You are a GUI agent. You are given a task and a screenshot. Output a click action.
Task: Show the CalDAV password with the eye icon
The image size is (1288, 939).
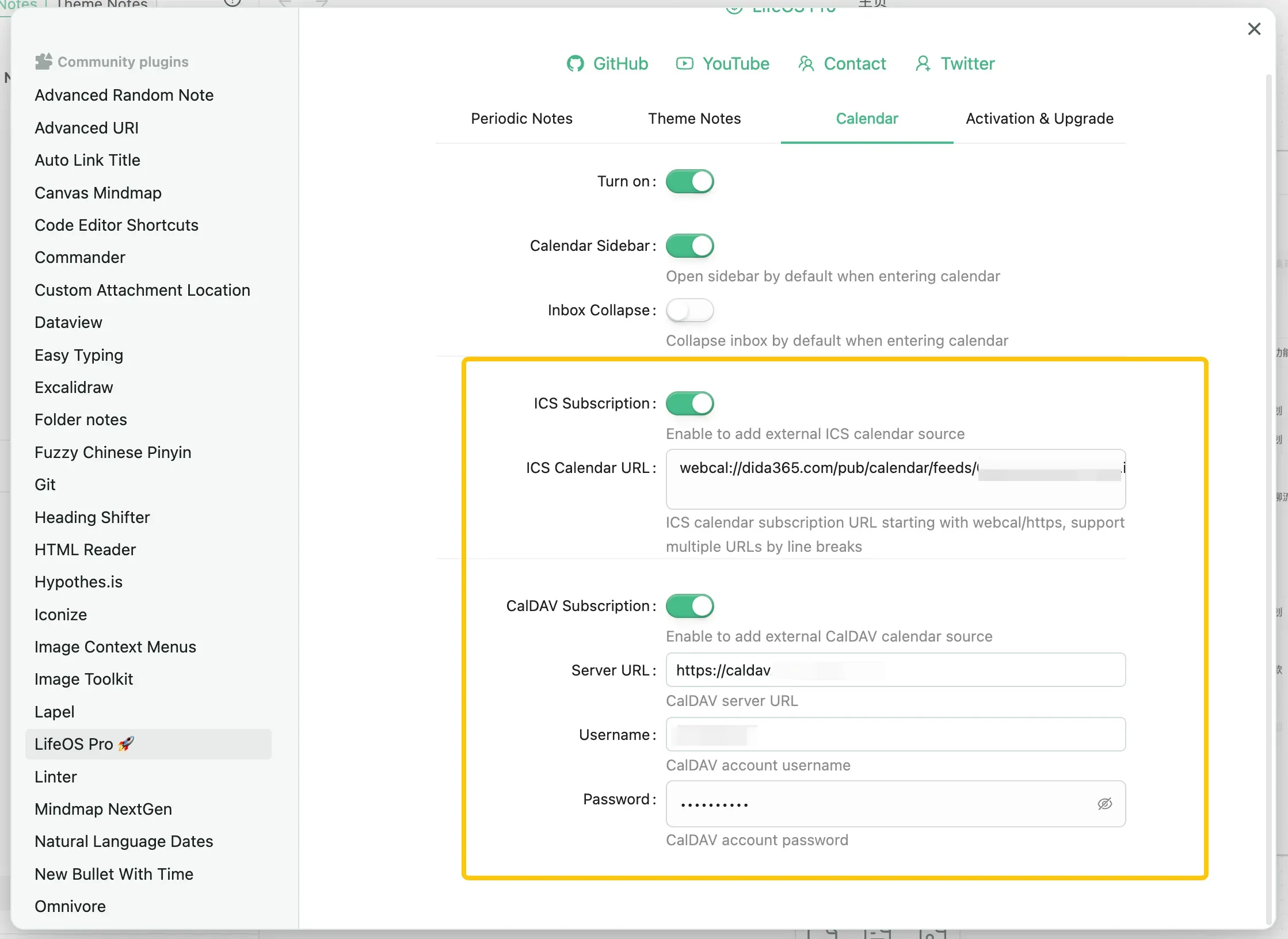click(1104, 804)
